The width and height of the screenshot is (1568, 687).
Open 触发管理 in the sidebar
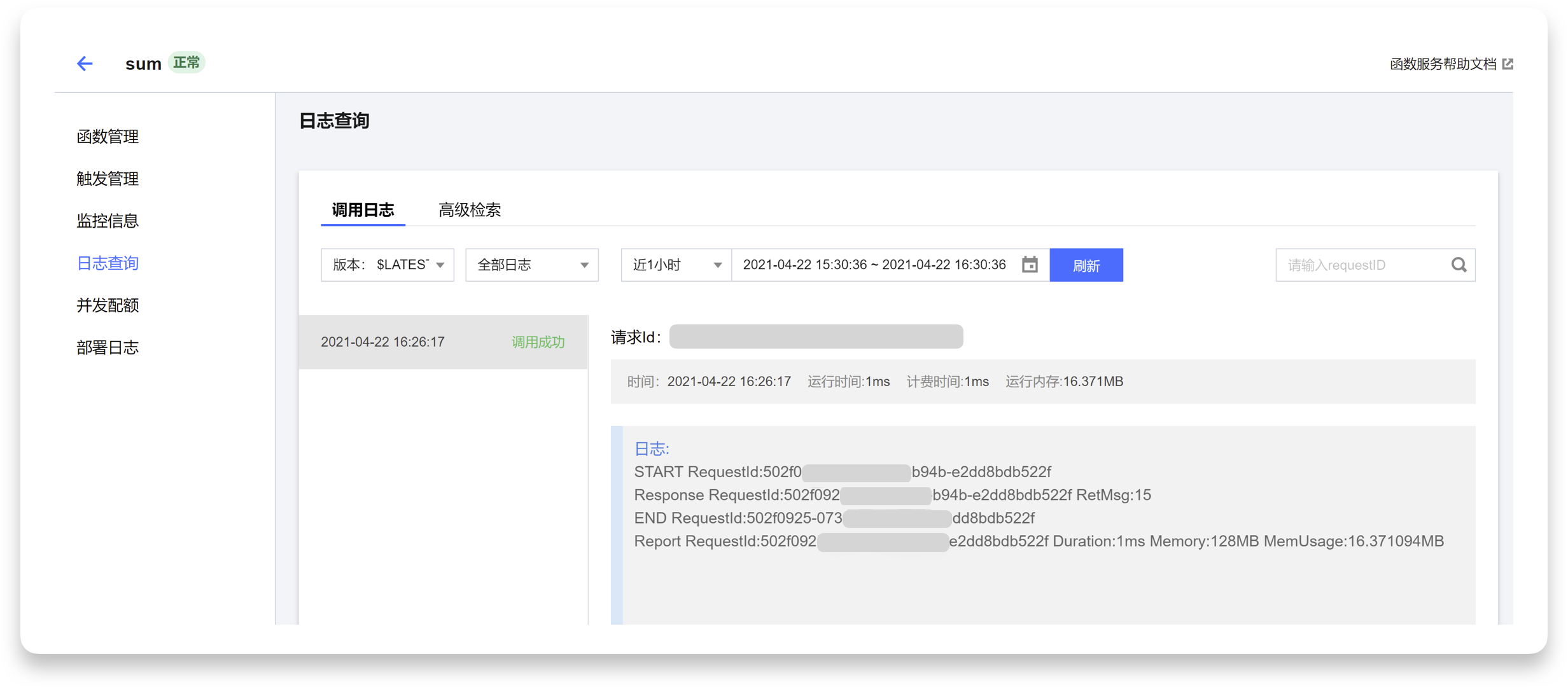tap(108, 179)
